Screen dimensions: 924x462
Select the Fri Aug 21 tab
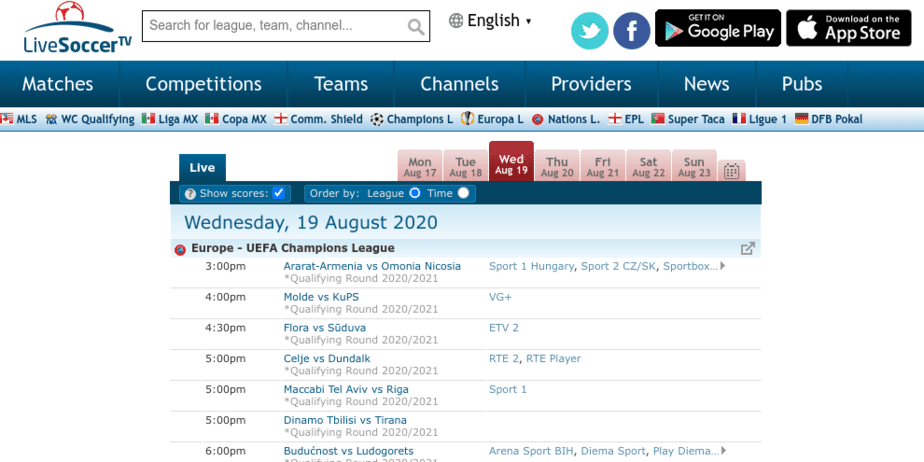pyautogui.click(x=603, y=166)
